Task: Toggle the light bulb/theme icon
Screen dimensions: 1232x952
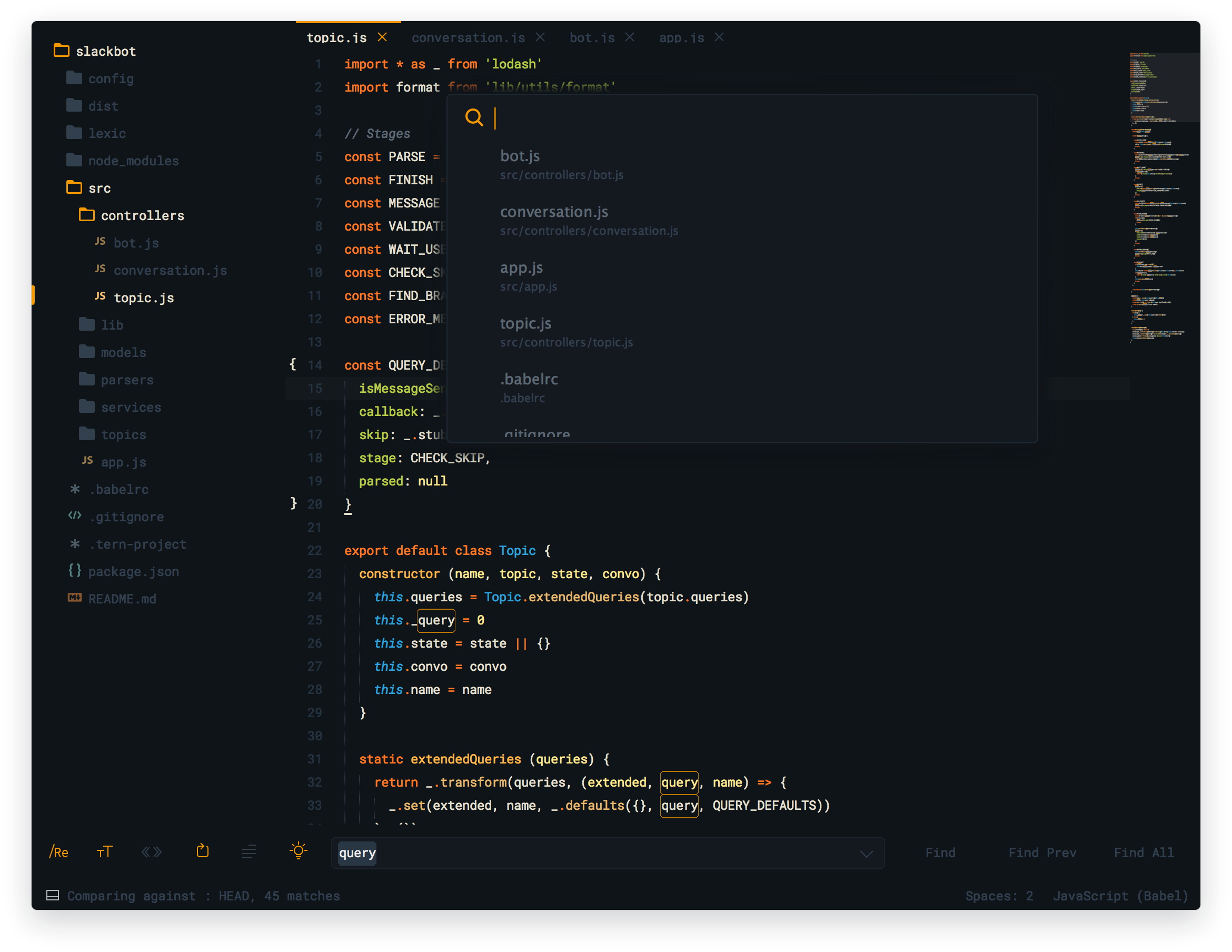Action: point(298,852)
